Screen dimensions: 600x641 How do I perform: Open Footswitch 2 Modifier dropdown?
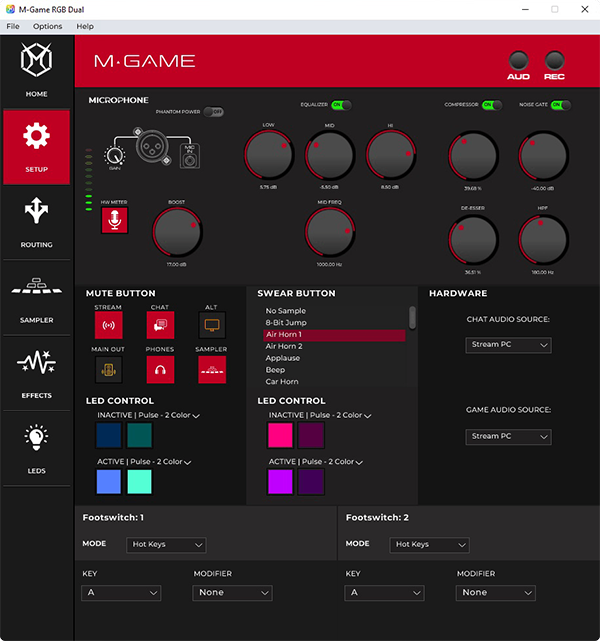[495, 593]
